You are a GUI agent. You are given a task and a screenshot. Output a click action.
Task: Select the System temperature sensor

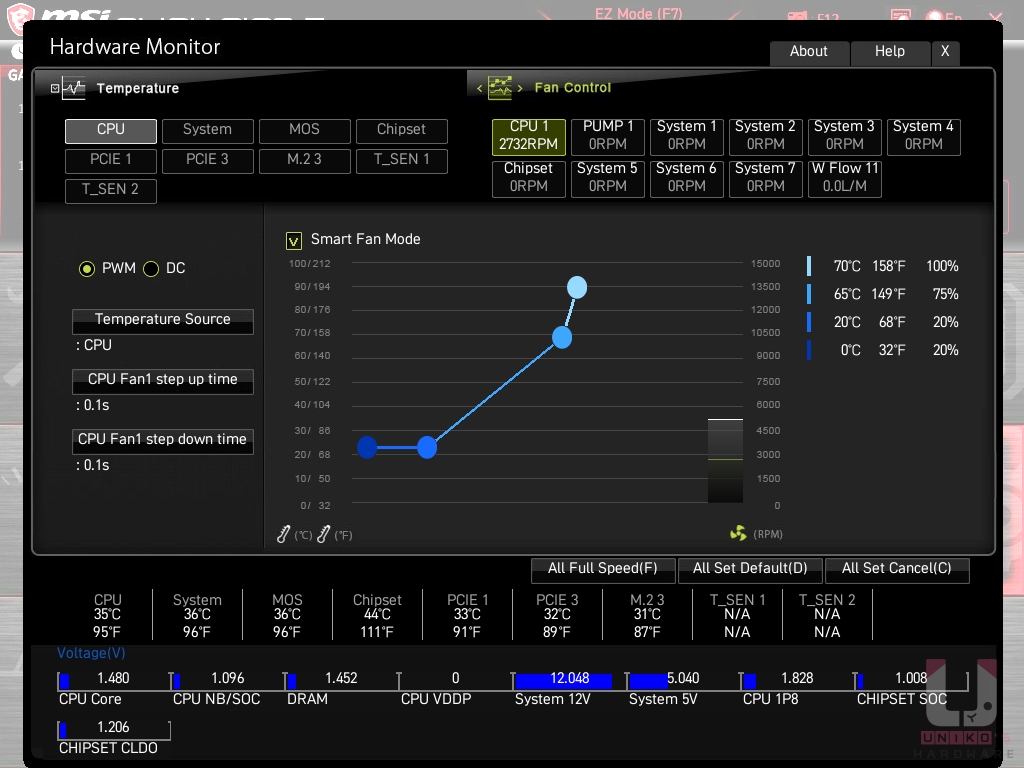click(208, 131)
